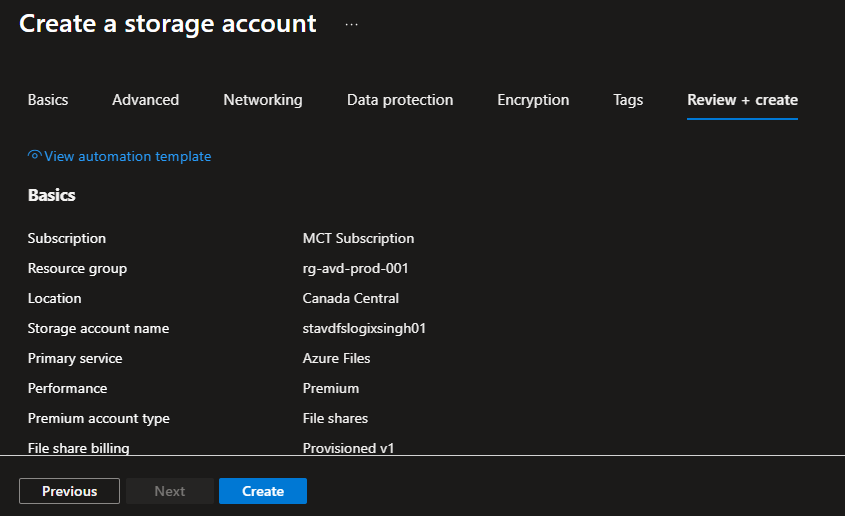Viewport: 845px width, 516px height.
Task: Click the Canada Central location value
Action: 350,298
